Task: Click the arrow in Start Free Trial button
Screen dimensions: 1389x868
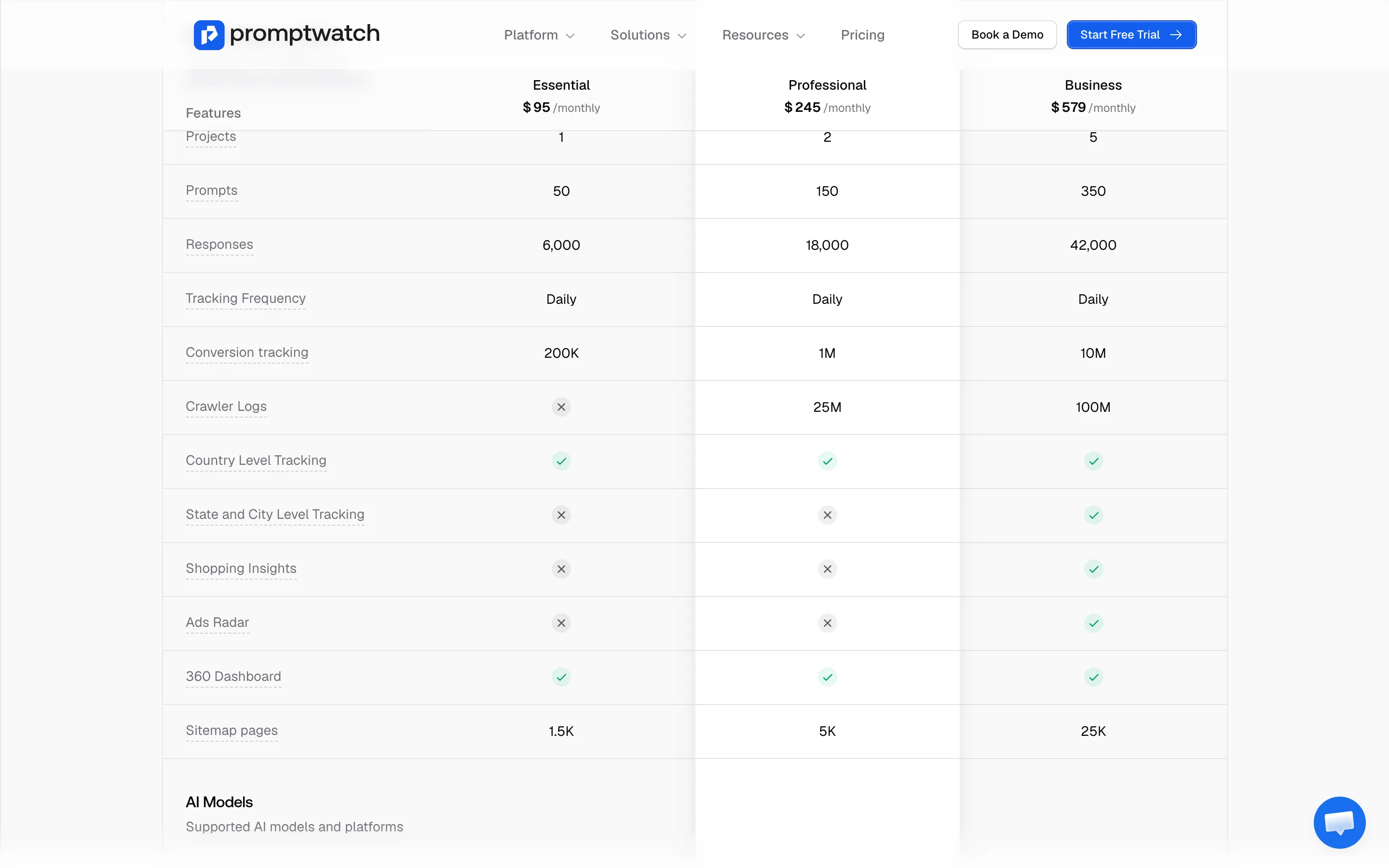Action: [x=1175, y=35]
